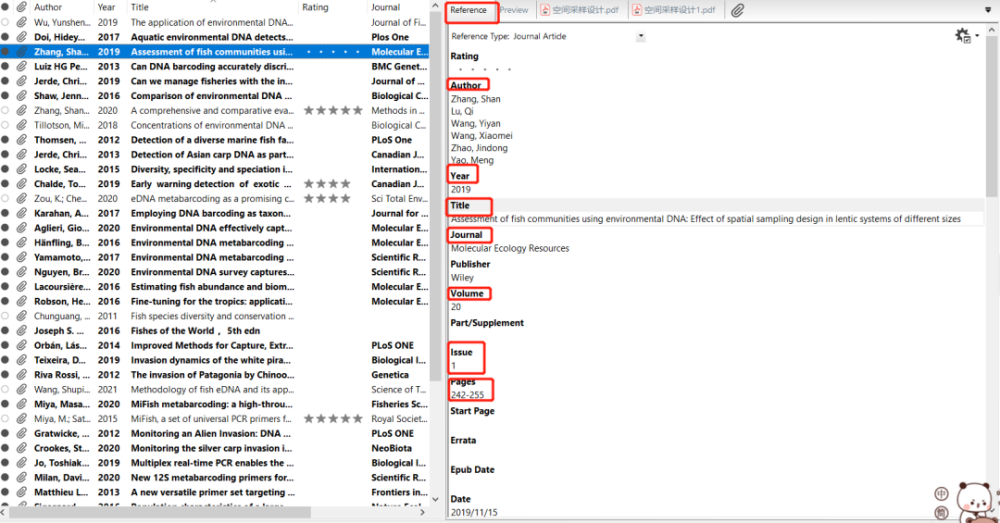Click the Year field showing 2019

pos(461,189)
